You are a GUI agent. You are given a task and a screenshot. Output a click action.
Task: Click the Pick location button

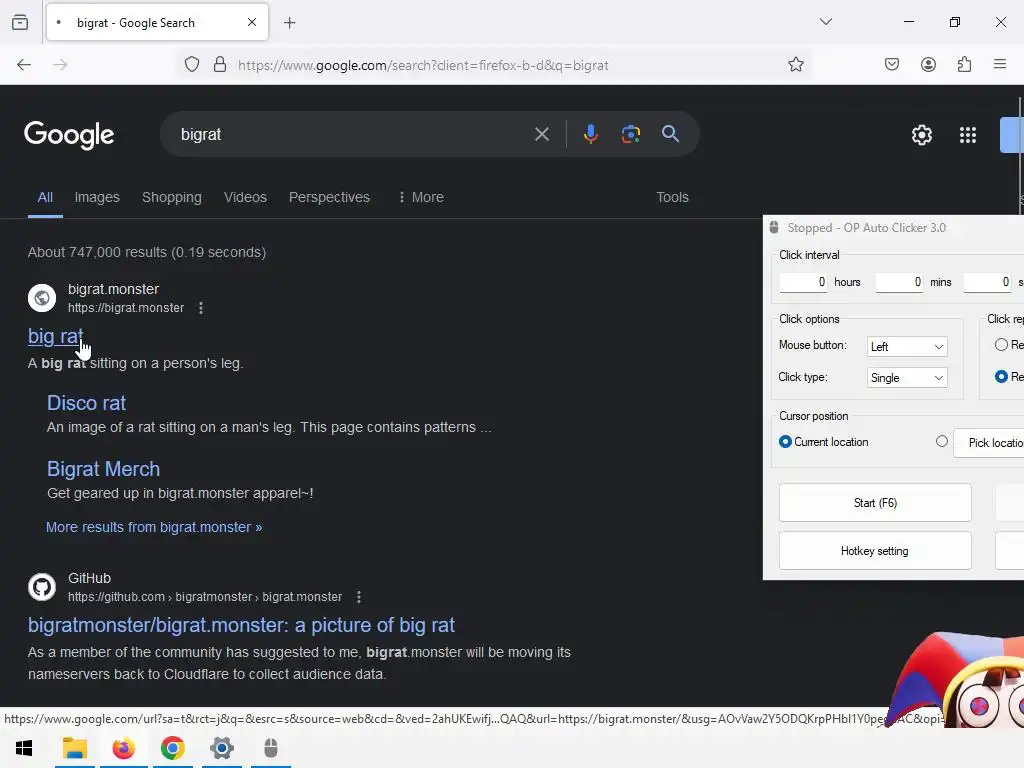tap(989, 443)
